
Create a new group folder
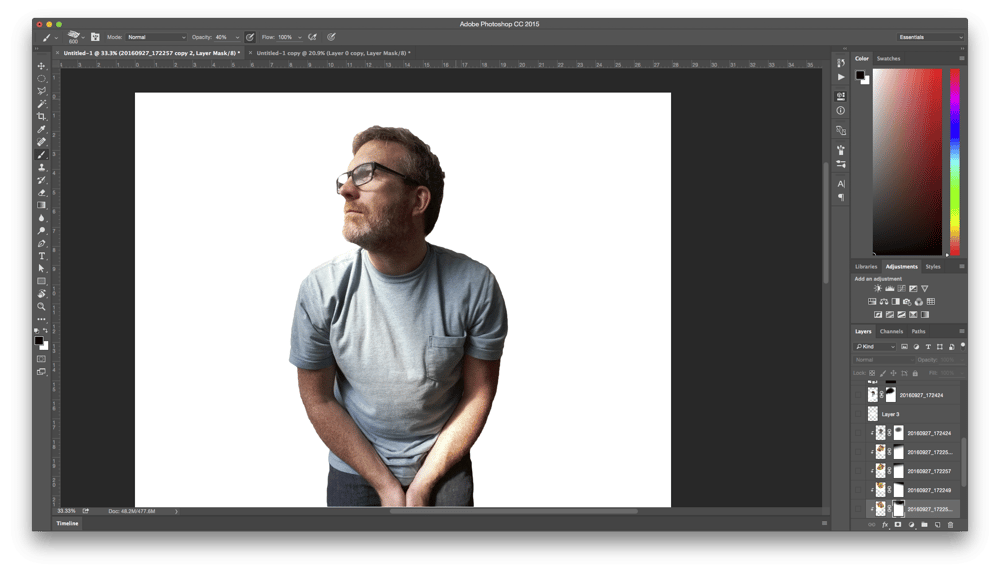(924, 525)
